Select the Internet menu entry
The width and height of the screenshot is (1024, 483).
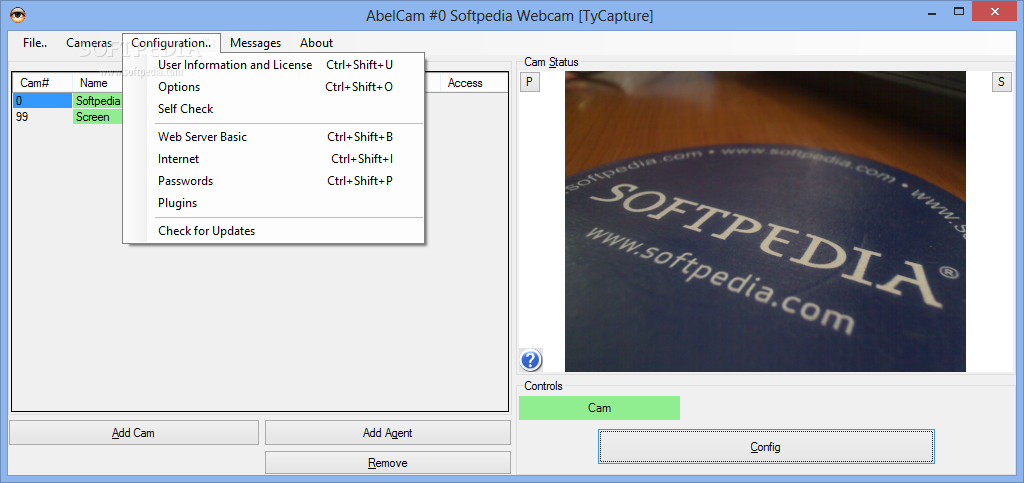(x=274, y=159)
